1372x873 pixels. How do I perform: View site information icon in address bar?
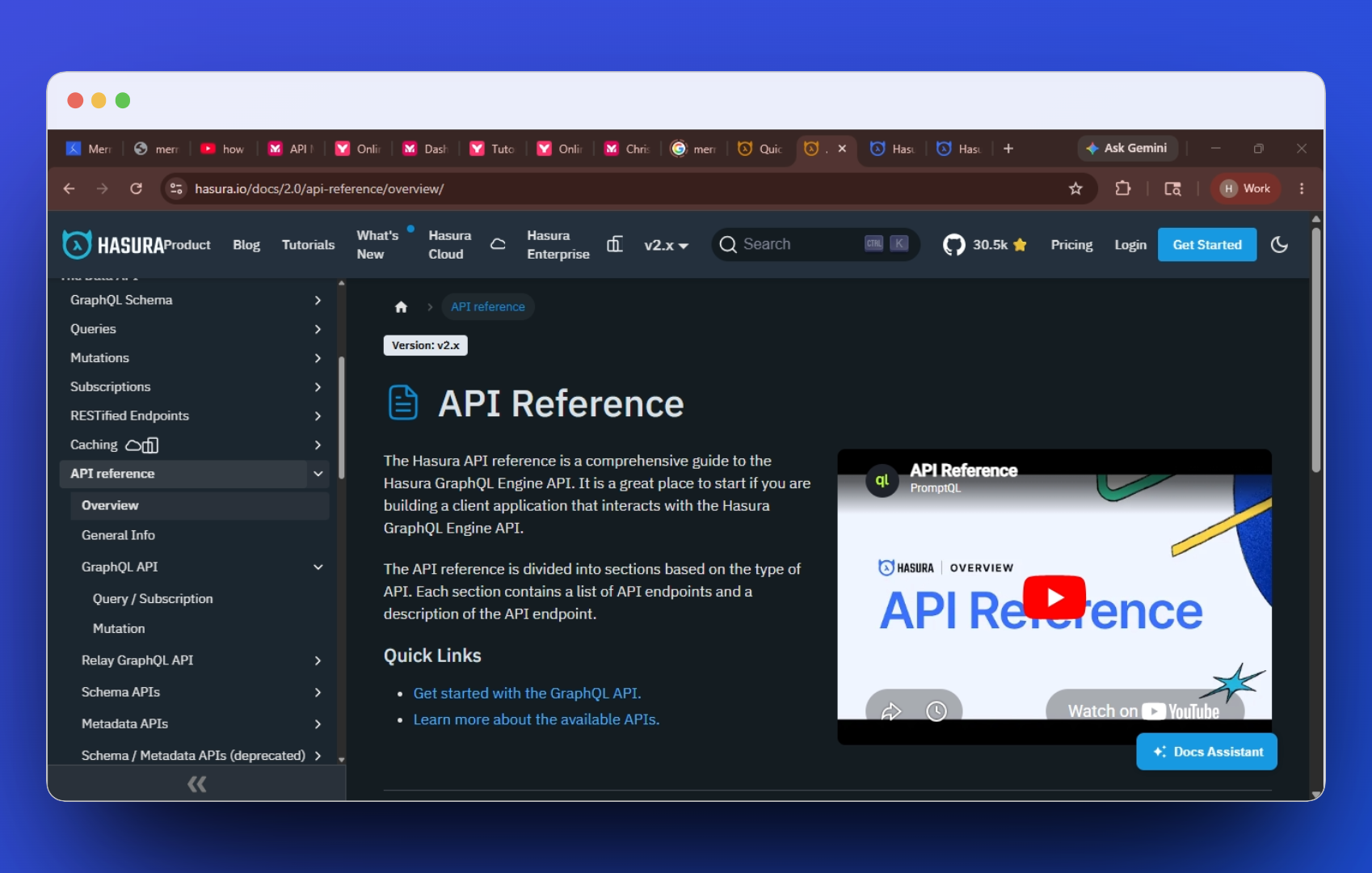click(x=175, y=188)
